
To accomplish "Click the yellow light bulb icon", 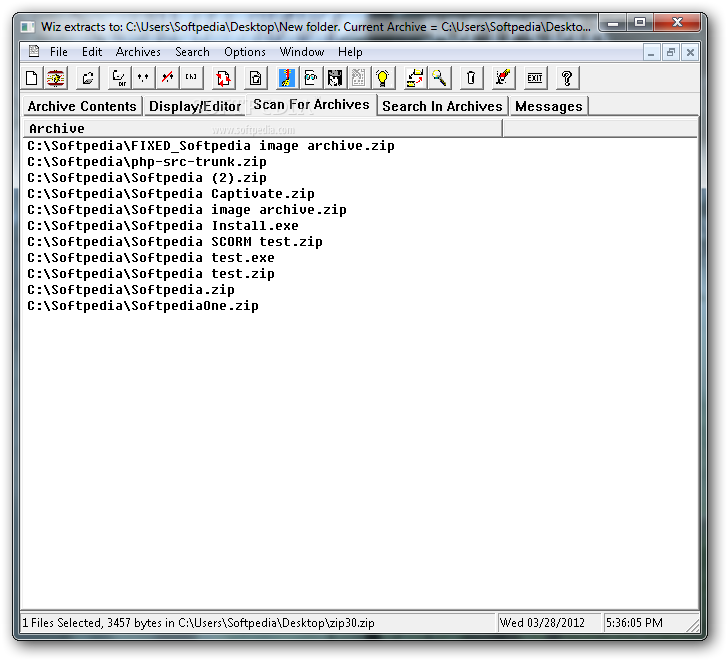I will [383, 78].
